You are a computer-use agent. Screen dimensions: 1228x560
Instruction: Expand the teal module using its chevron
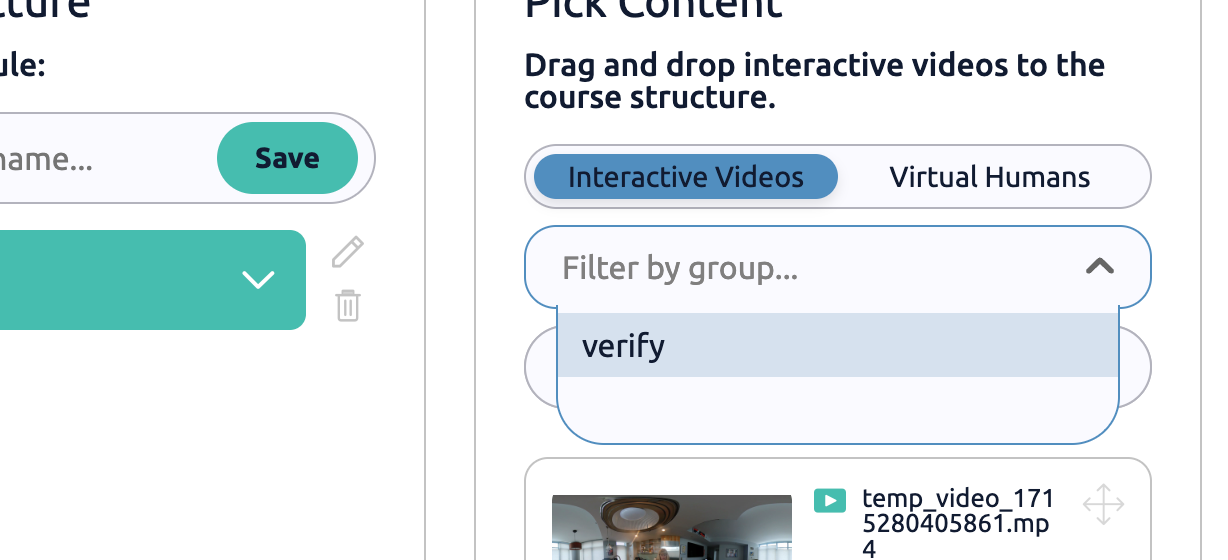tap(258, 280)
